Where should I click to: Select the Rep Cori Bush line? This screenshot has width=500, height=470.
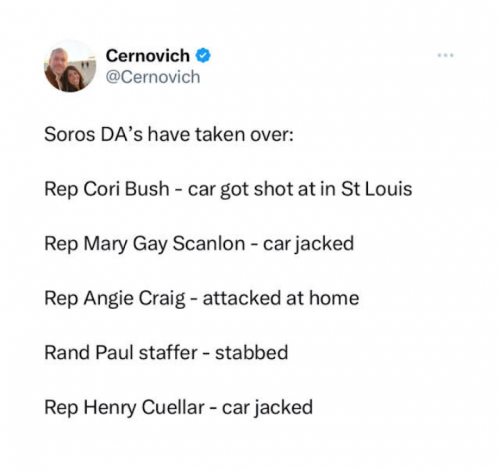pos(228,189)
